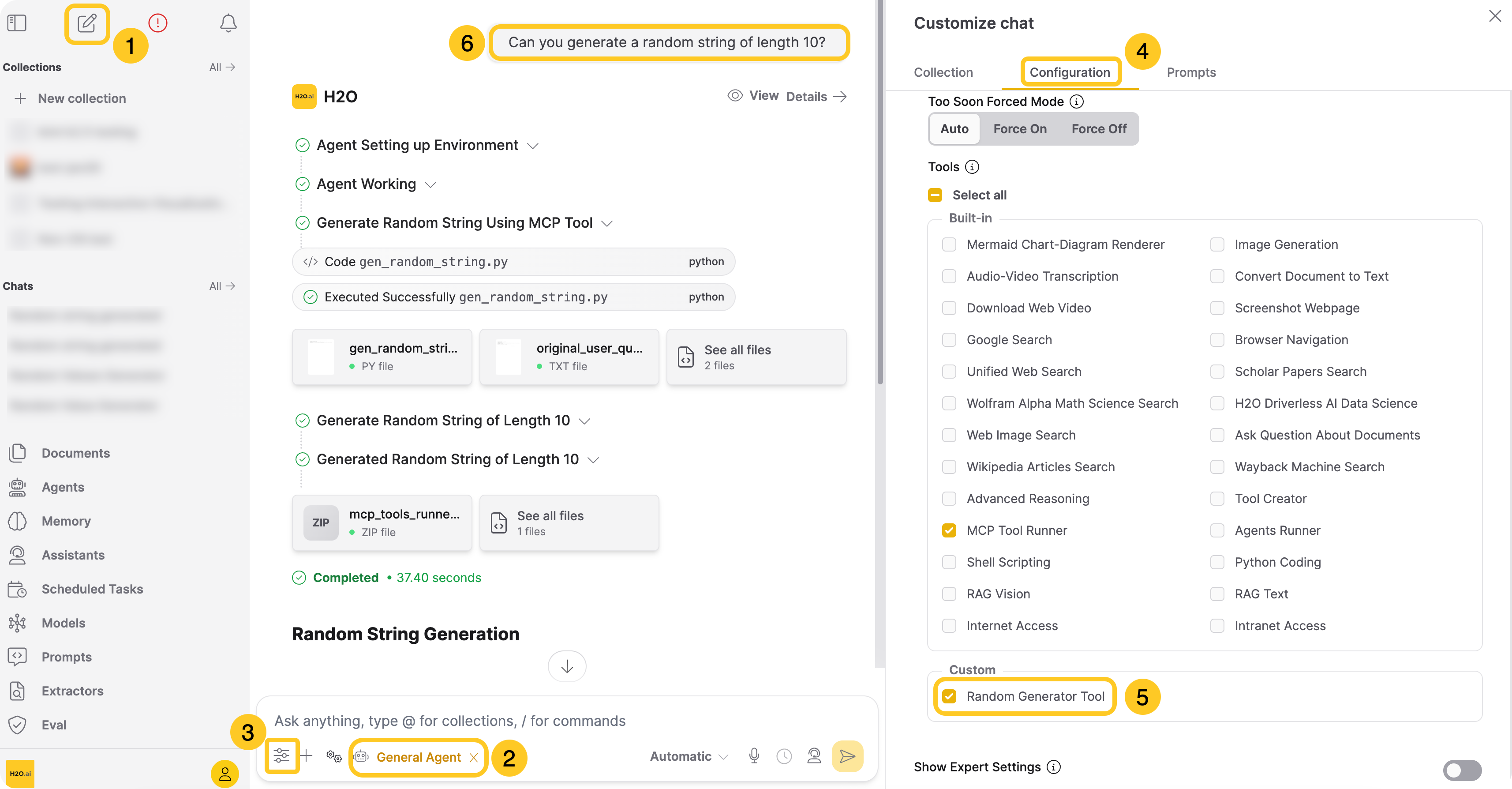Enable Mermaid Chart-Diagram Renderer tool
The image size is (1512, 789).
pyautogui.click(x=949, y=244)
